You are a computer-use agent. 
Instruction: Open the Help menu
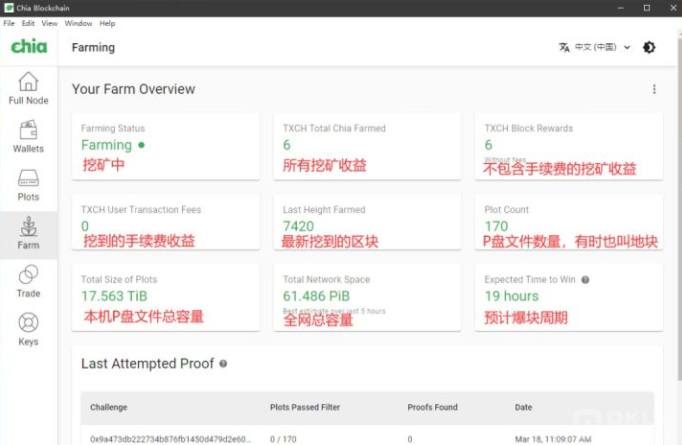tap(107, 23)
